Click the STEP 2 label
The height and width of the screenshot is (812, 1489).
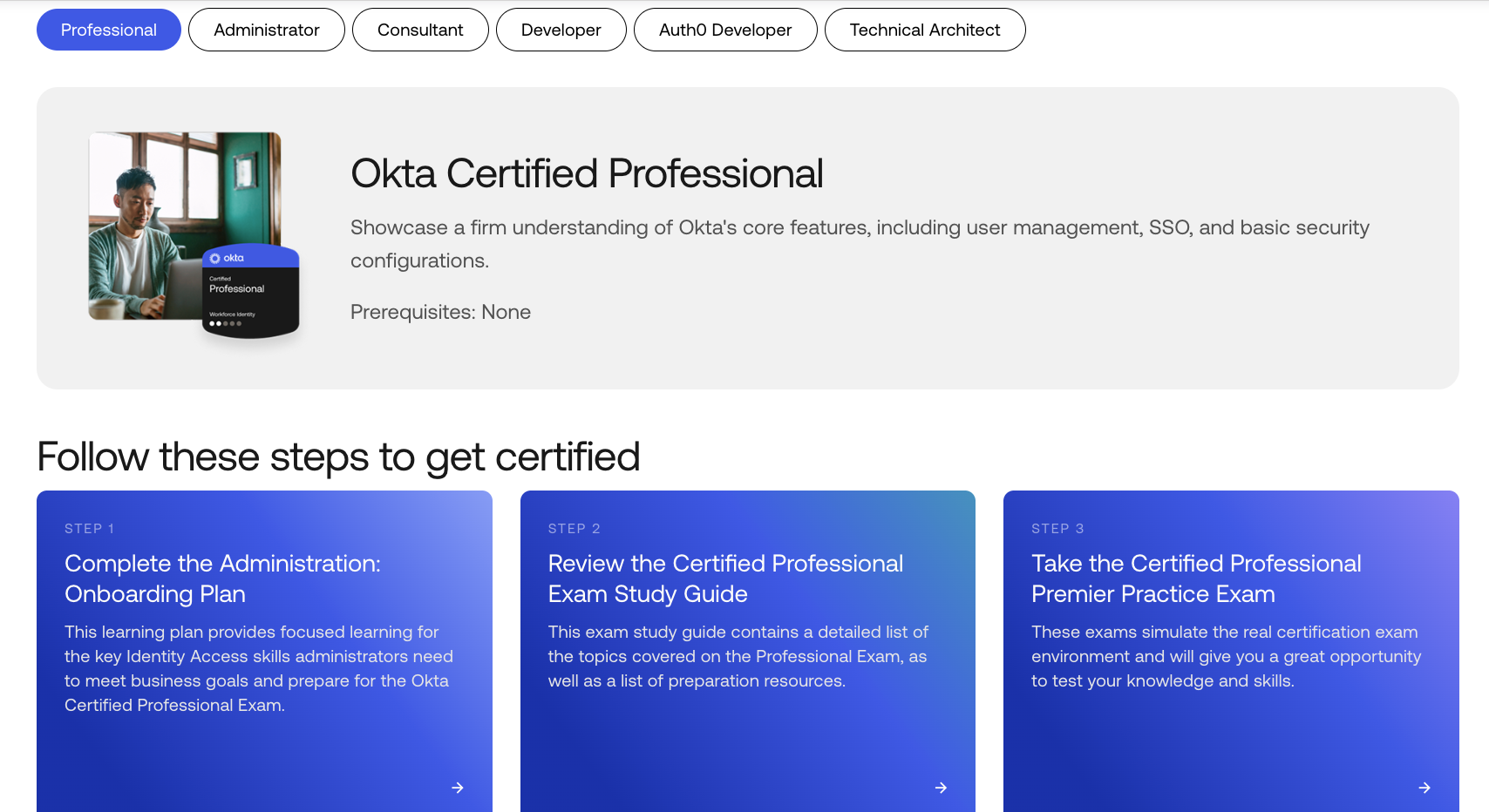click(575, 529)
